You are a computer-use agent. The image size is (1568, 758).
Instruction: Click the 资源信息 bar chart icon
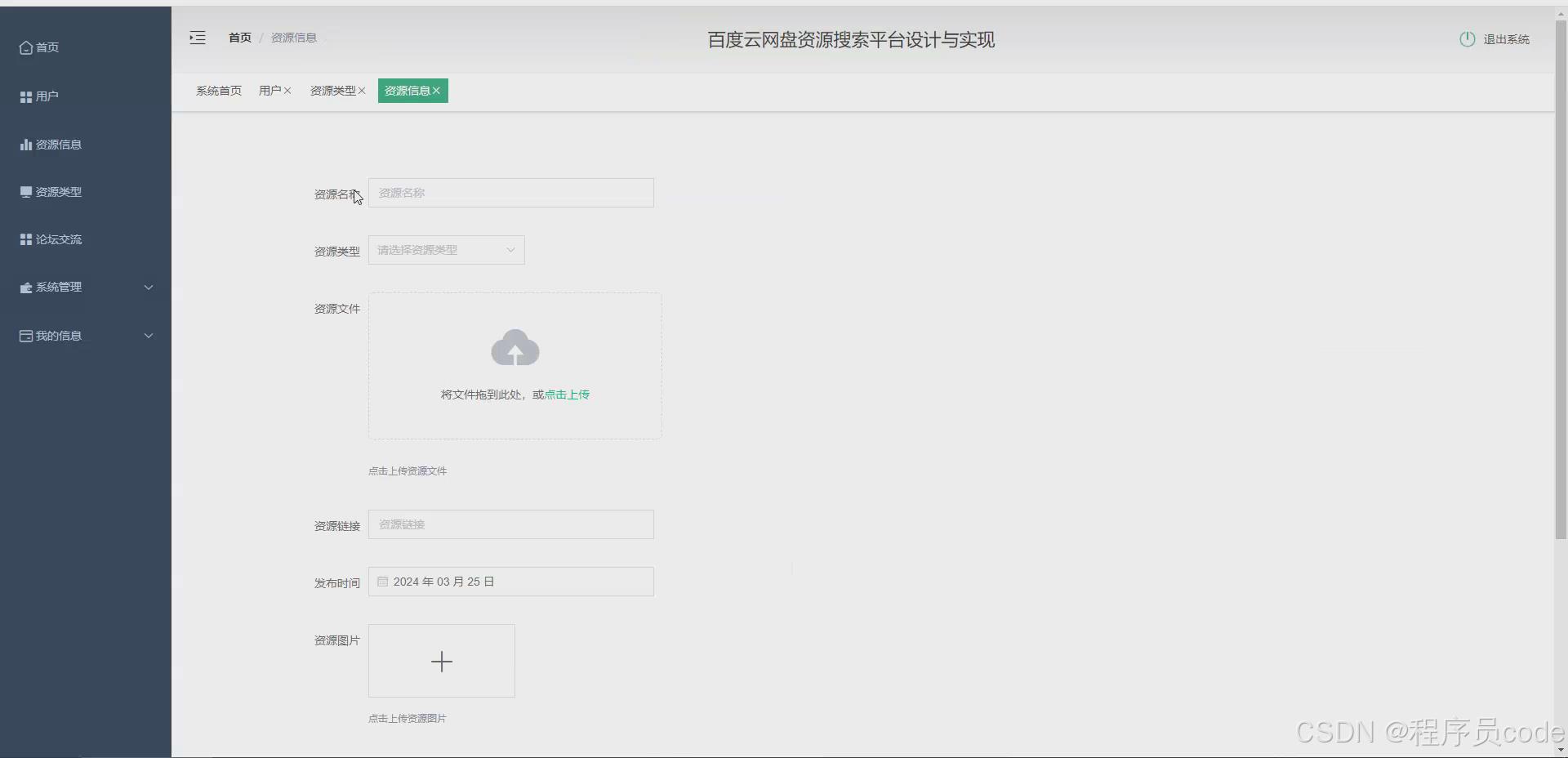pyautogui.click(x=26, y=145)
